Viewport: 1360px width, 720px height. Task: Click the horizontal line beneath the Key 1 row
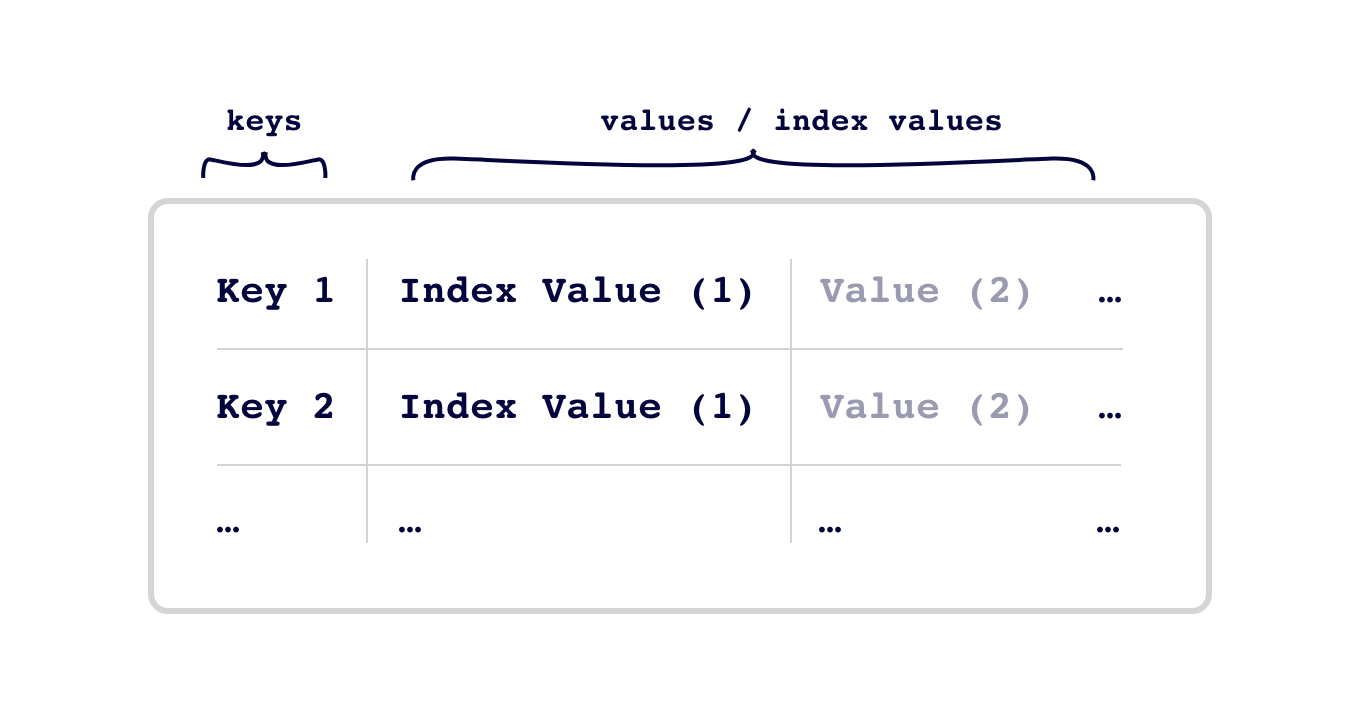pyautogui.click(x=669, y=349)
